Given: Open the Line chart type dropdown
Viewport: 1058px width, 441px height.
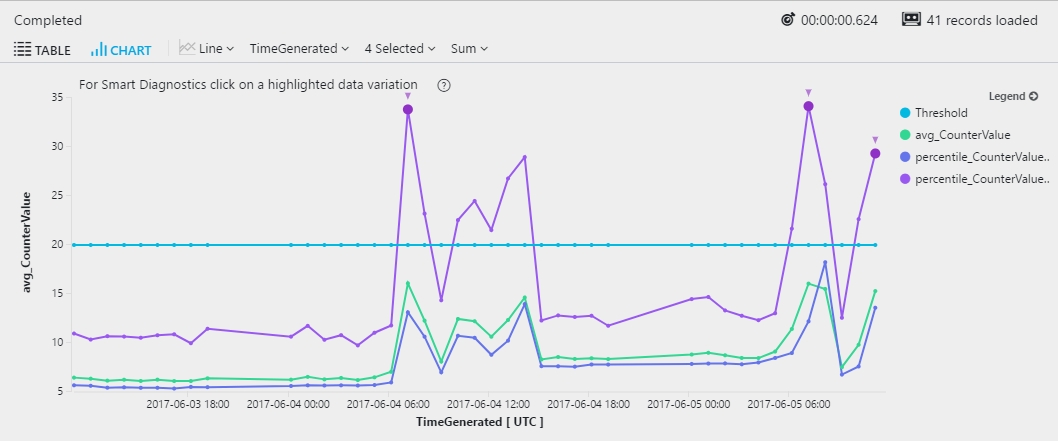Looking at the screenshot, I should (x=206, y=49).
